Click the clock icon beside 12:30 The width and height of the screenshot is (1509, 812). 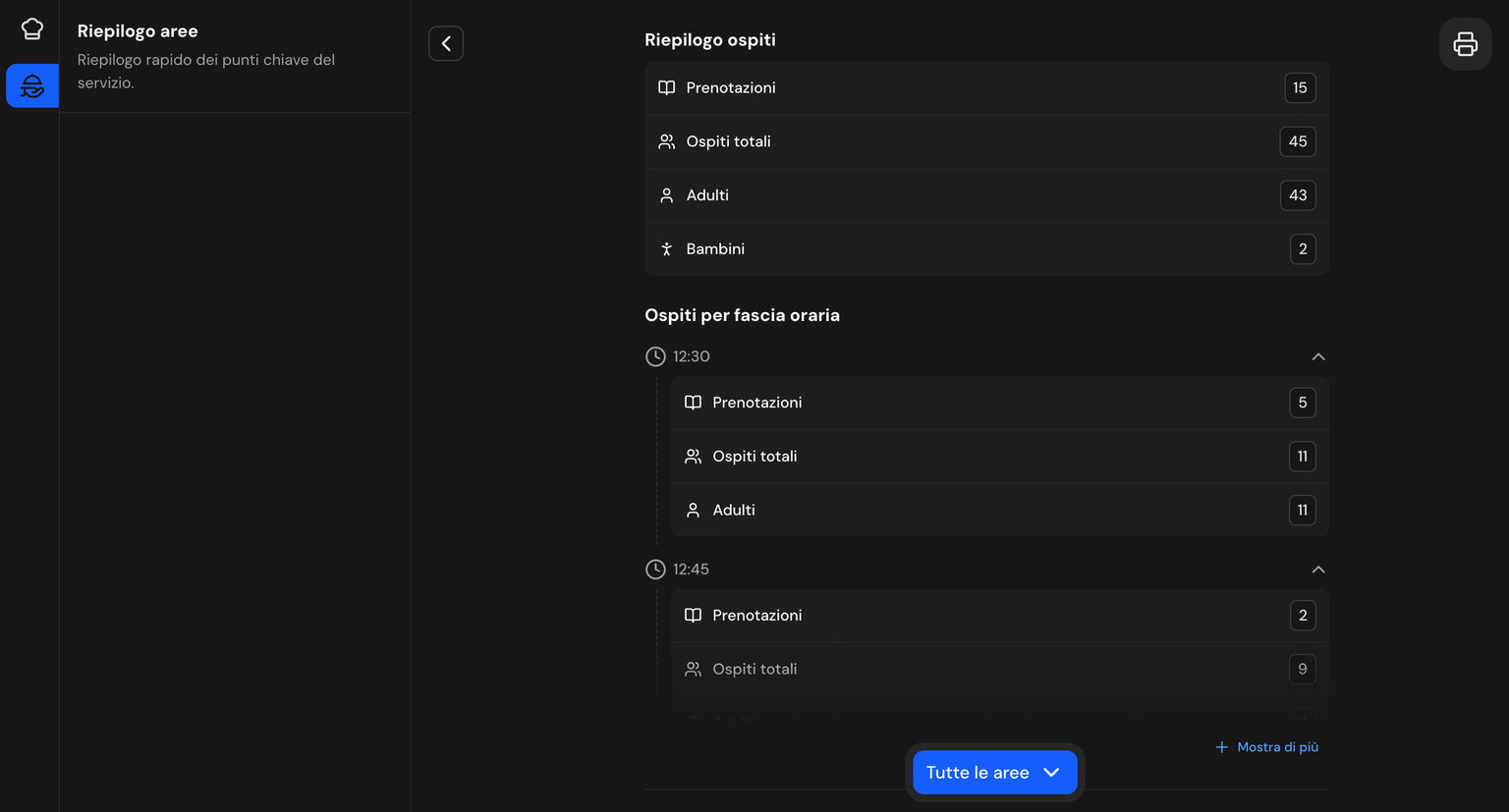655,356
